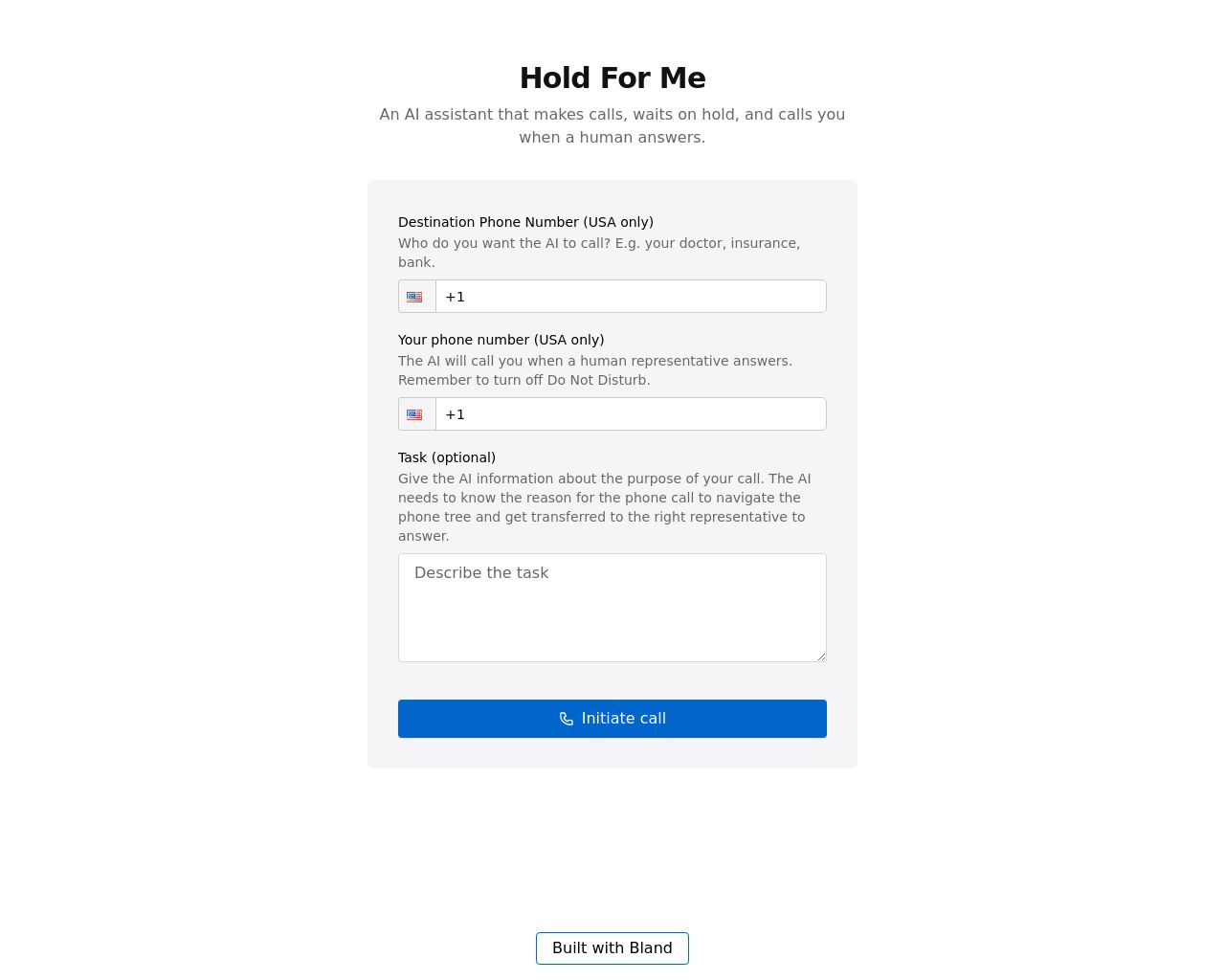Click the task purpose description paragraph
Viewport: 1225px width, 980px height.
[x=603, y=507]
